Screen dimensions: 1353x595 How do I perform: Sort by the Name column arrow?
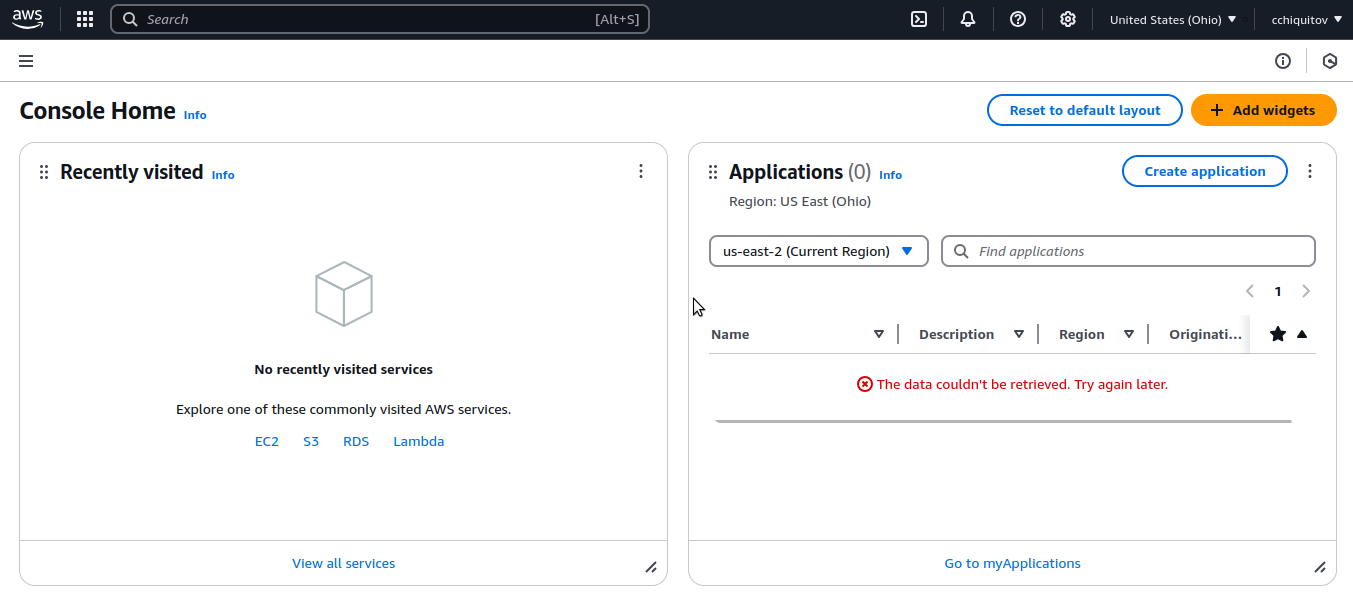(879, 334)
